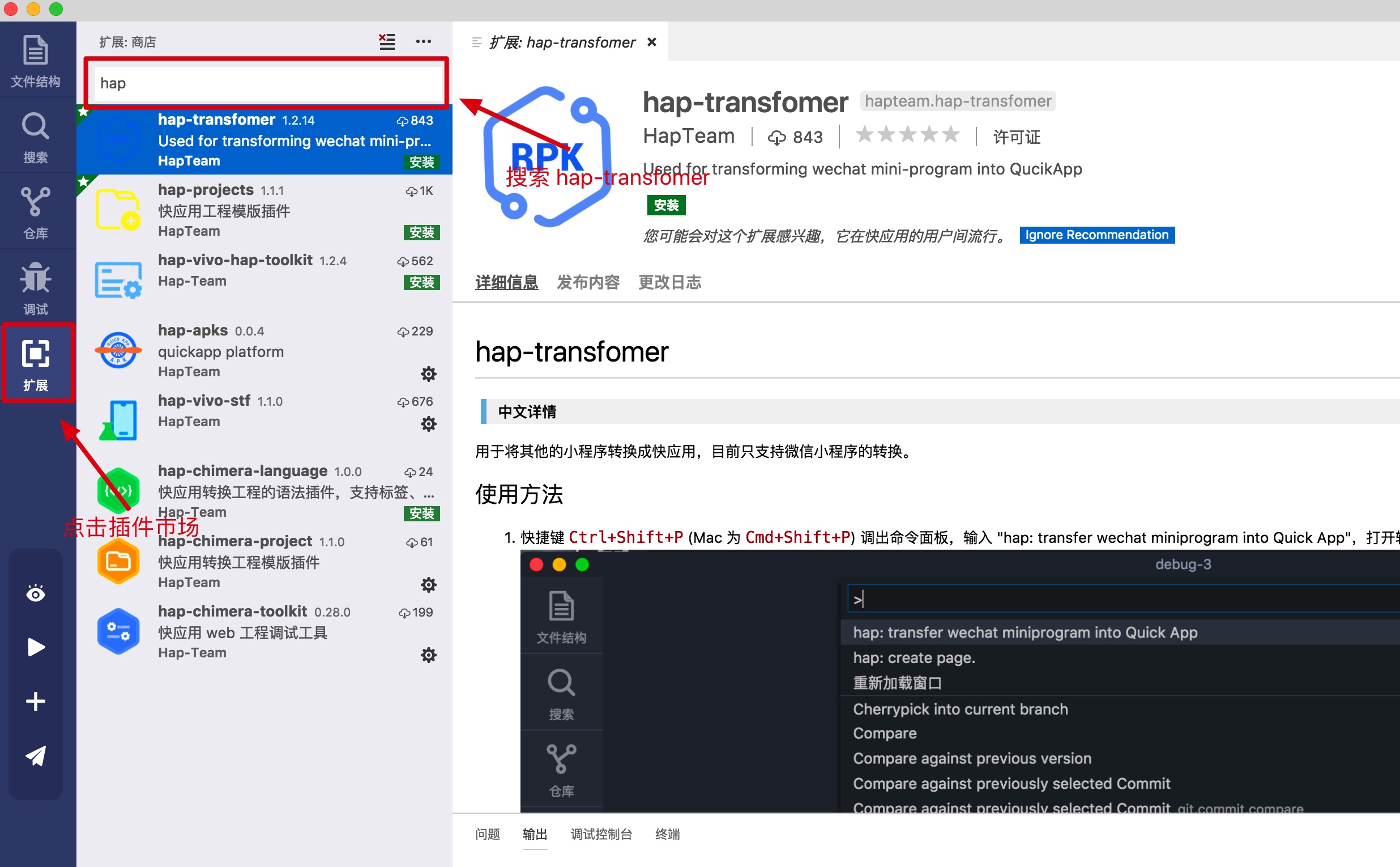Viewport: 1400px width, 867px height.
Task: Select hap-apks extension entry
Action: tap(264, 351)
